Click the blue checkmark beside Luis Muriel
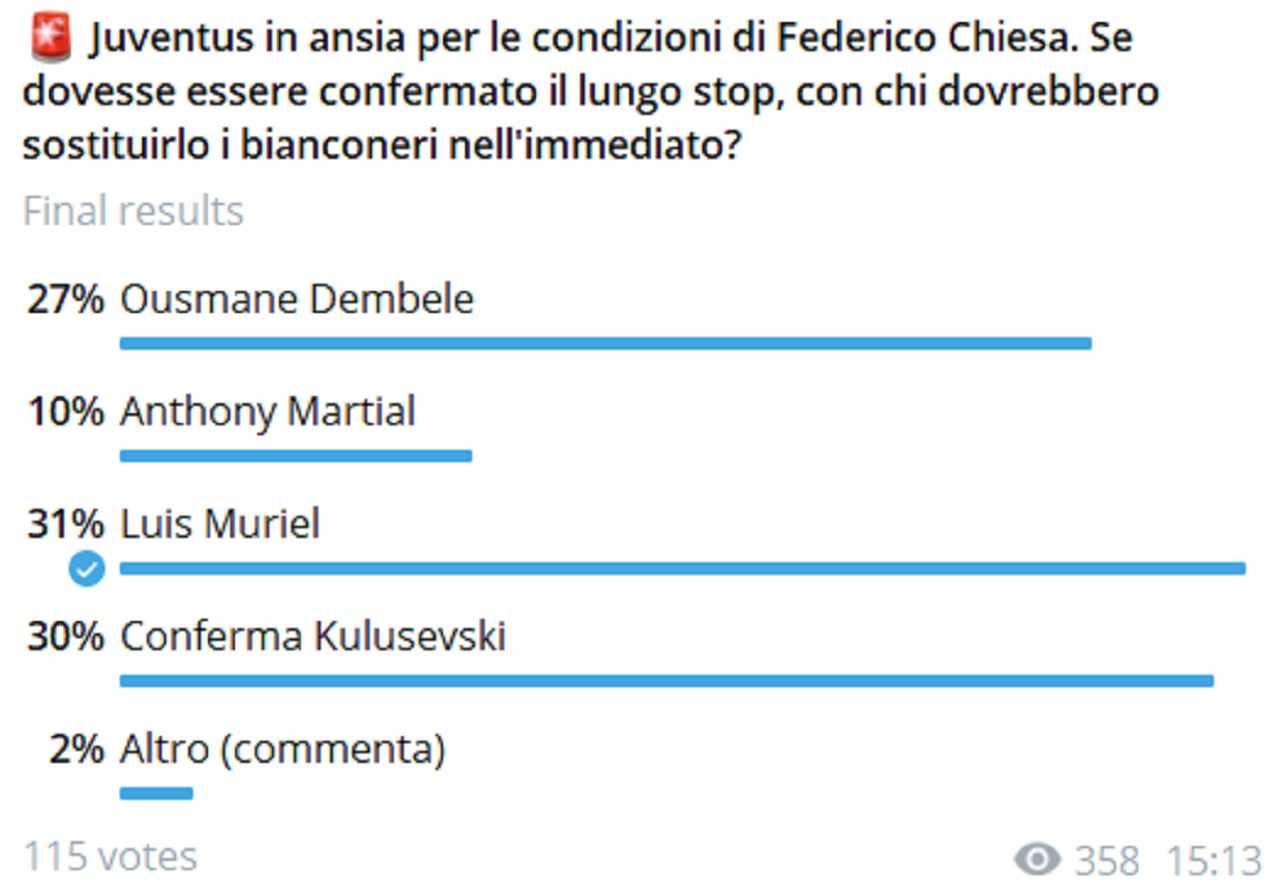The height and width of the screenshot is (890, 1280). click(86, 570)
